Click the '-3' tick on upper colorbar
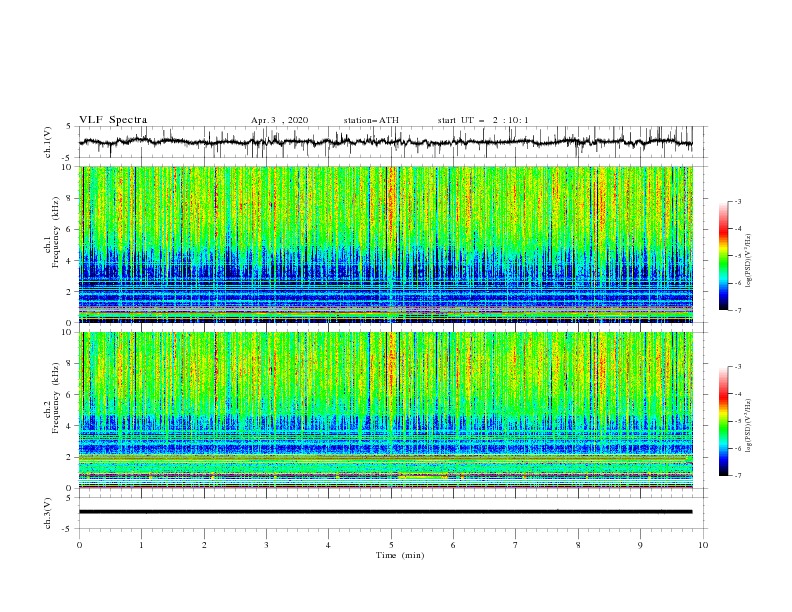Screen dimensions: 792x612 (738, 201)
